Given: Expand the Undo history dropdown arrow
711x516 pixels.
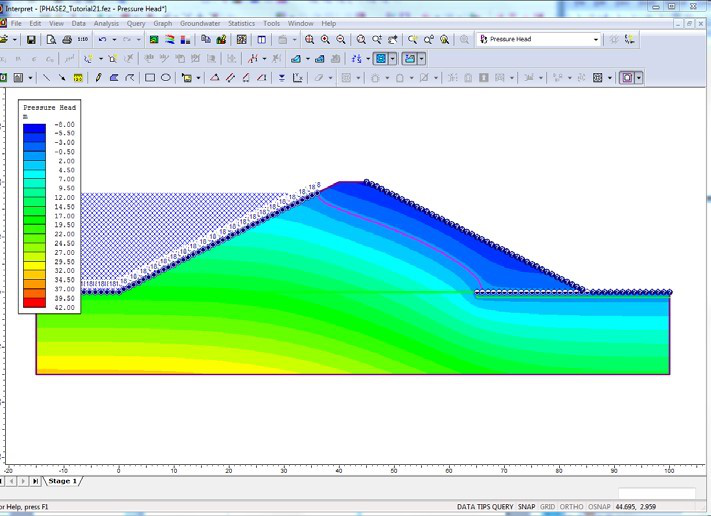Looking at the screenshot, I should pyautogui.click(x=114, y=40).
